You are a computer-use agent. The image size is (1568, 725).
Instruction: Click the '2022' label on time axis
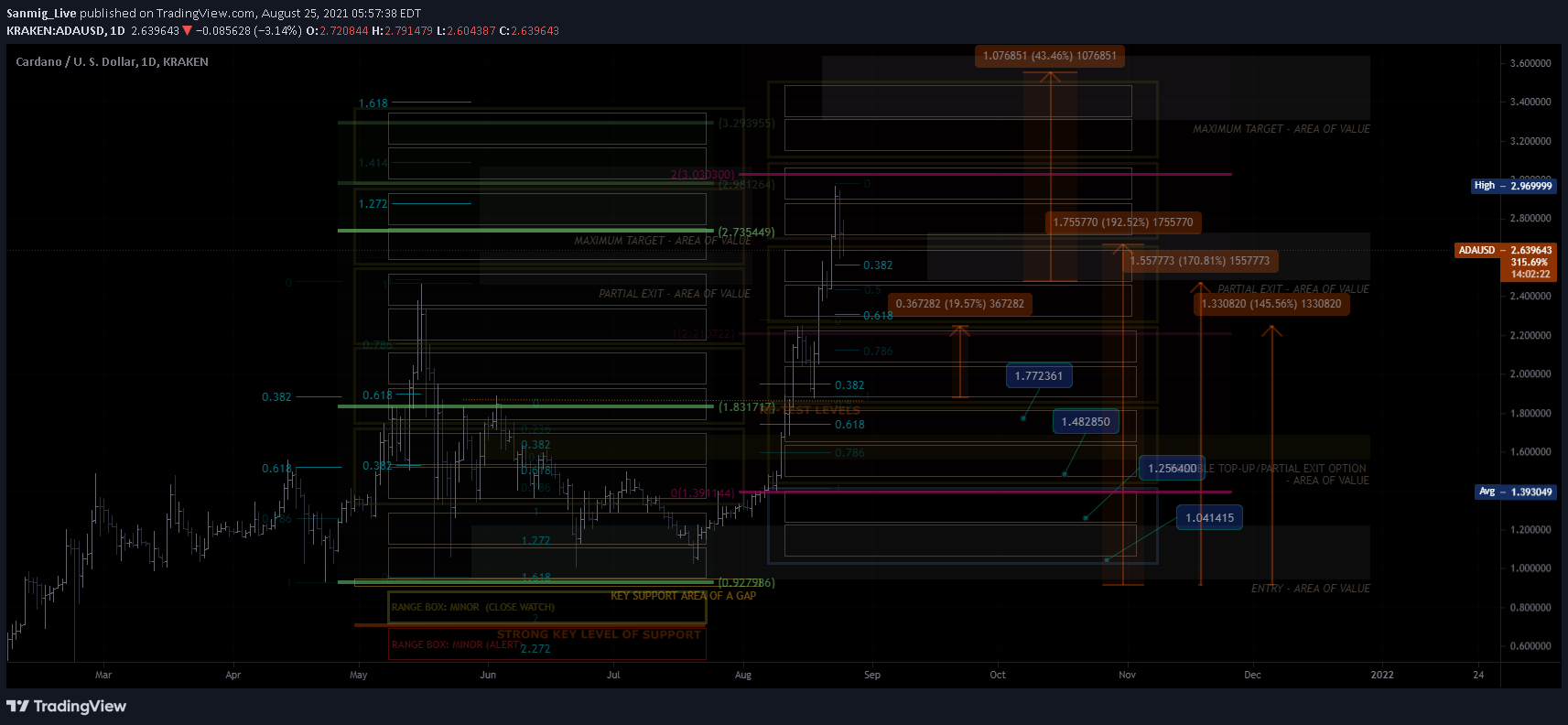(x=1382, y=675)
